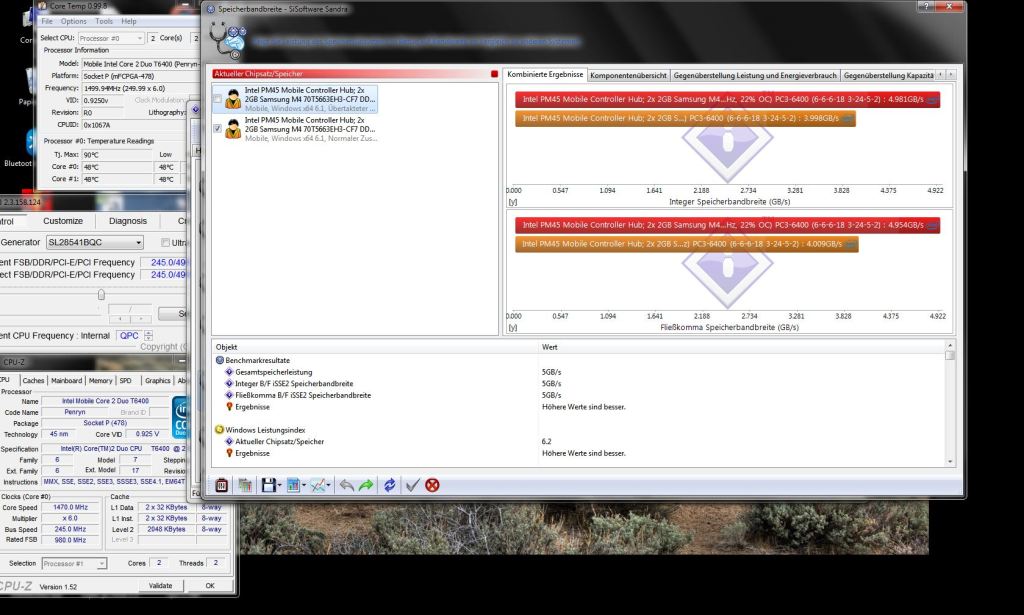Click the red cancel X icon

pos(432,485)
